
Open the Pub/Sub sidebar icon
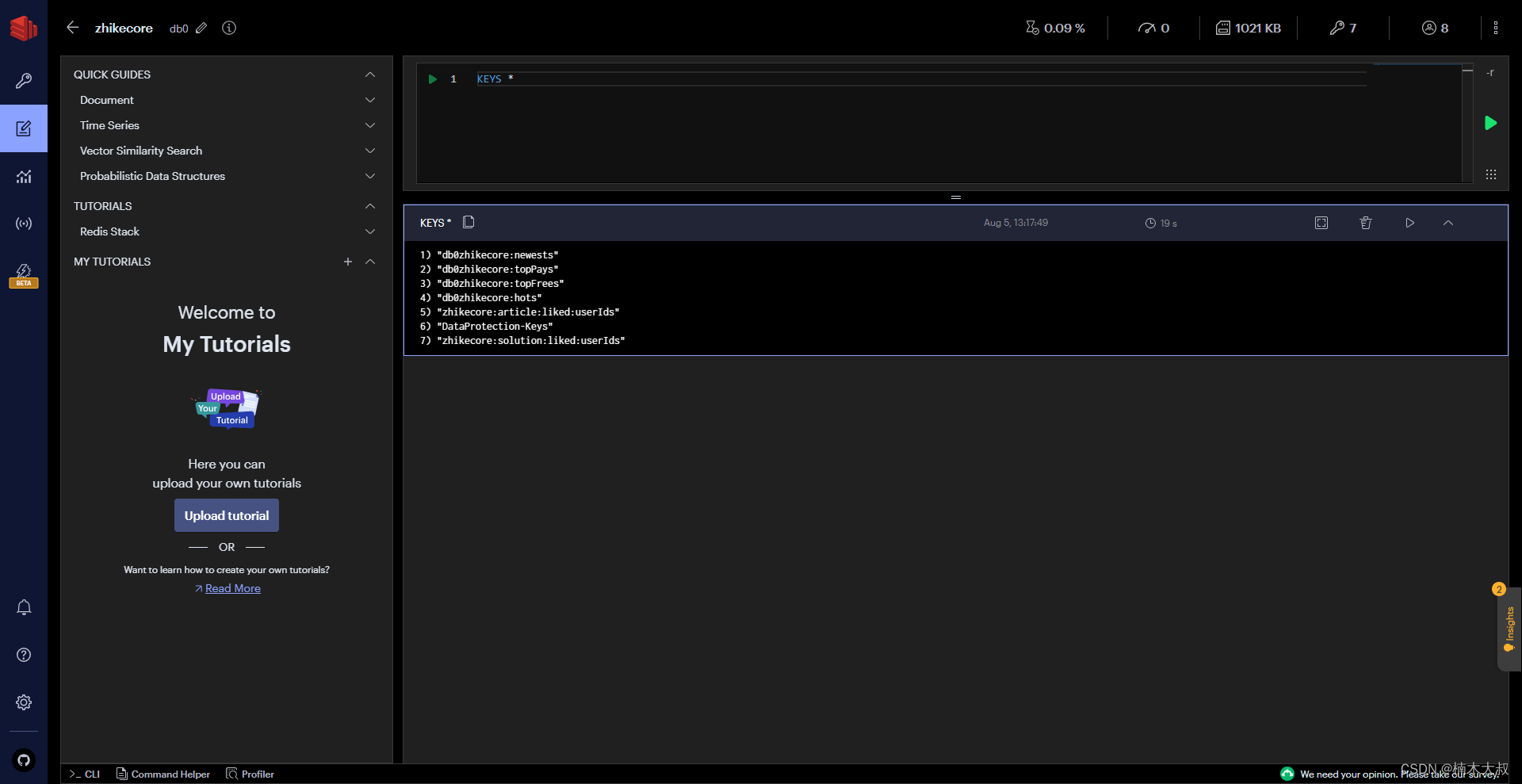[24, 224]
